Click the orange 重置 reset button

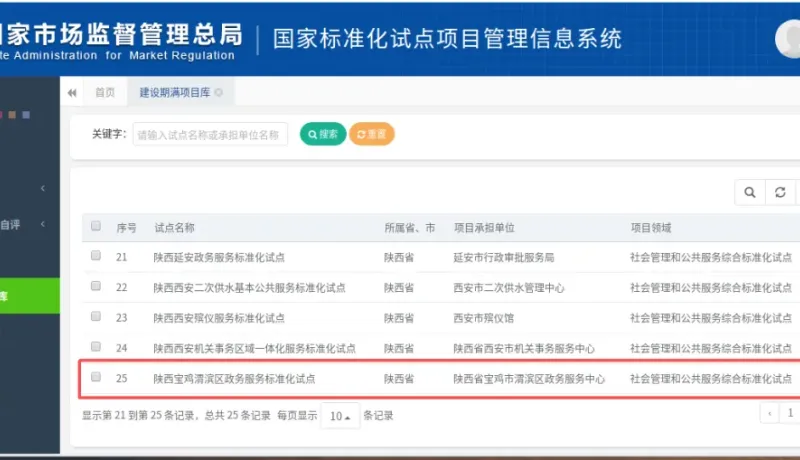[x=371, y=134]
